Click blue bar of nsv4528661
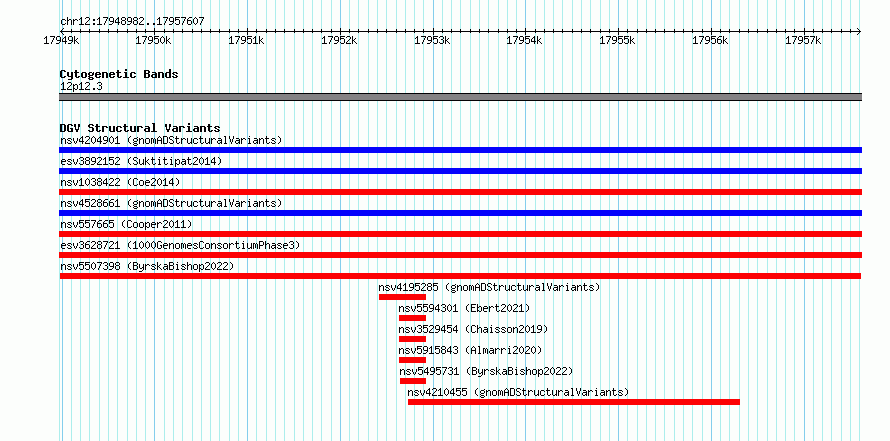 tap(460, 213)
